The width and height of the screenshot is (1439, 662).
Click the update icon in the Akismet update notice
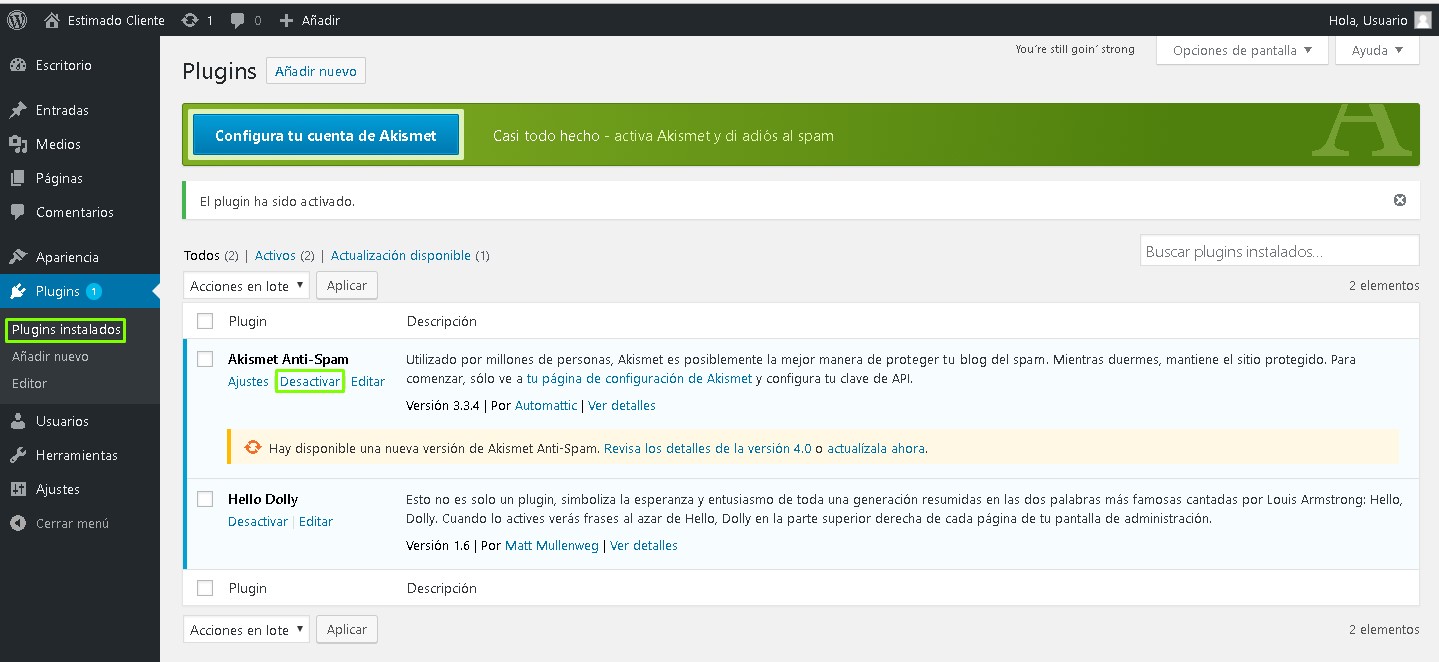pyautogui.click(x=254, y=448)
